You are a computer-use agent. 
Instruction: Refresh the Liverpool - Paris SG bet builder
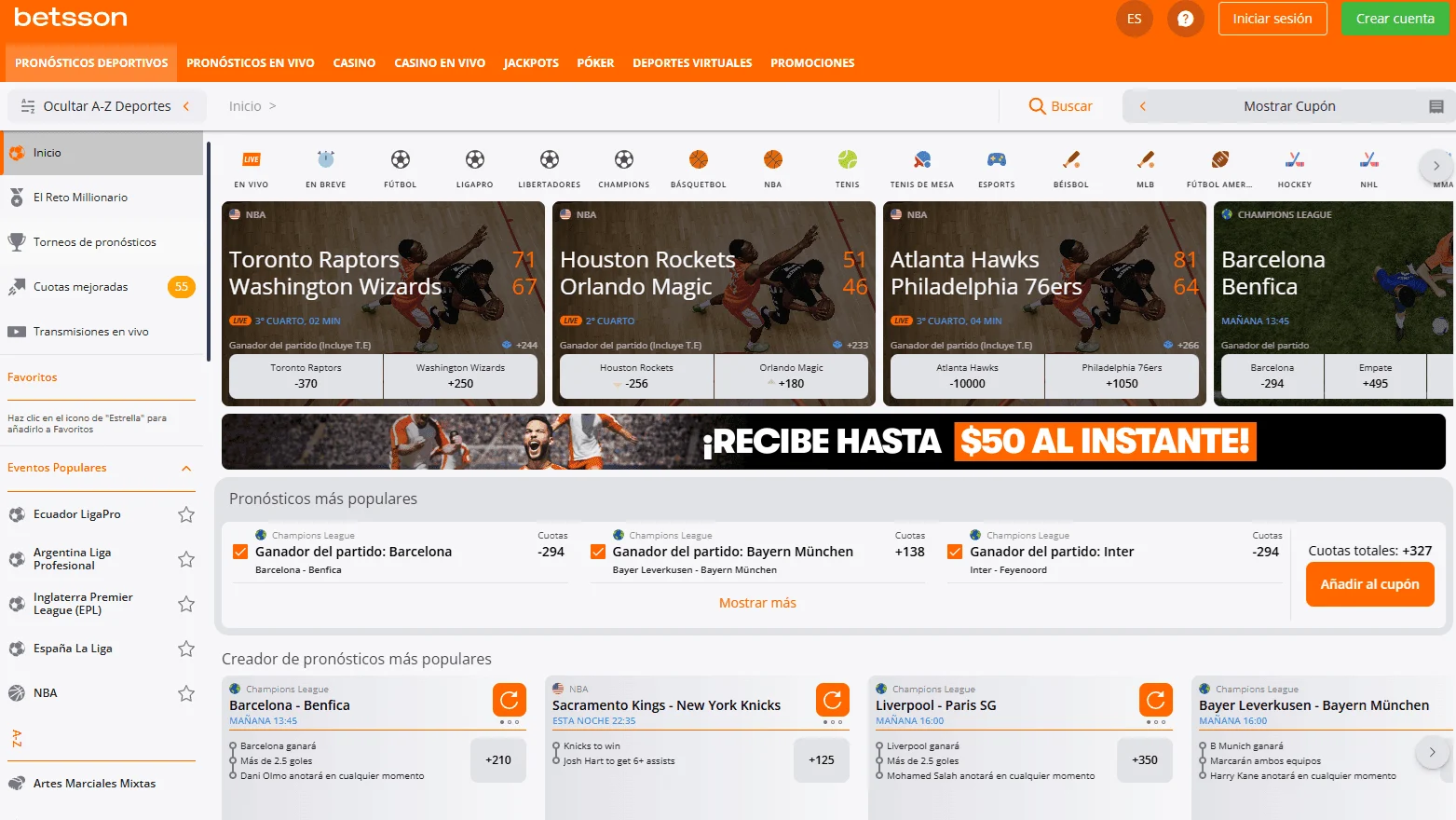[x=1156, y=700]
